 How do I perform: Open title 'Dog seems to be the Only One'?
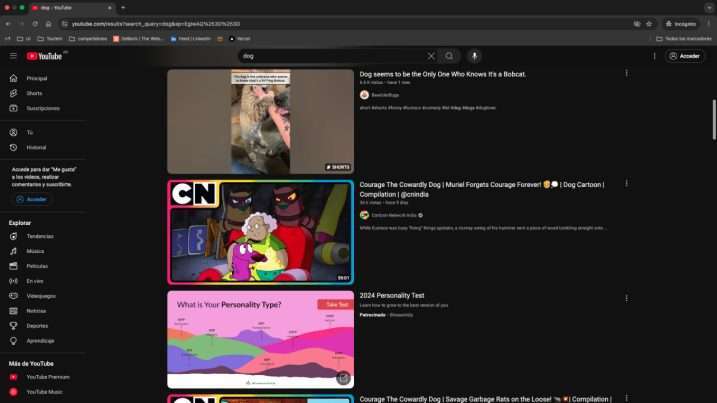(442, 74)
